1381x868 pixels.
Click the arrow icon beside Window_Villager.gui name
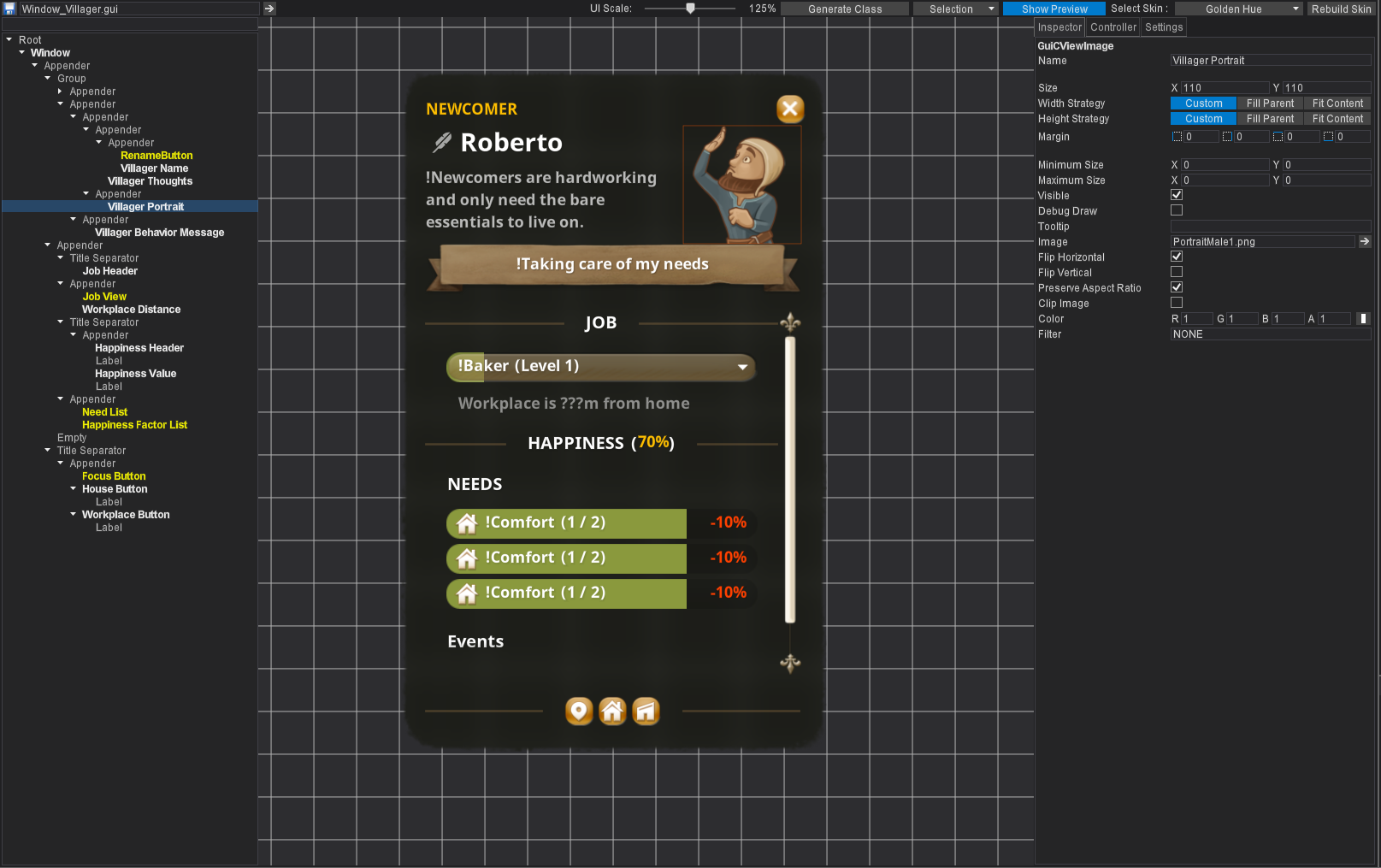[269, 9]
